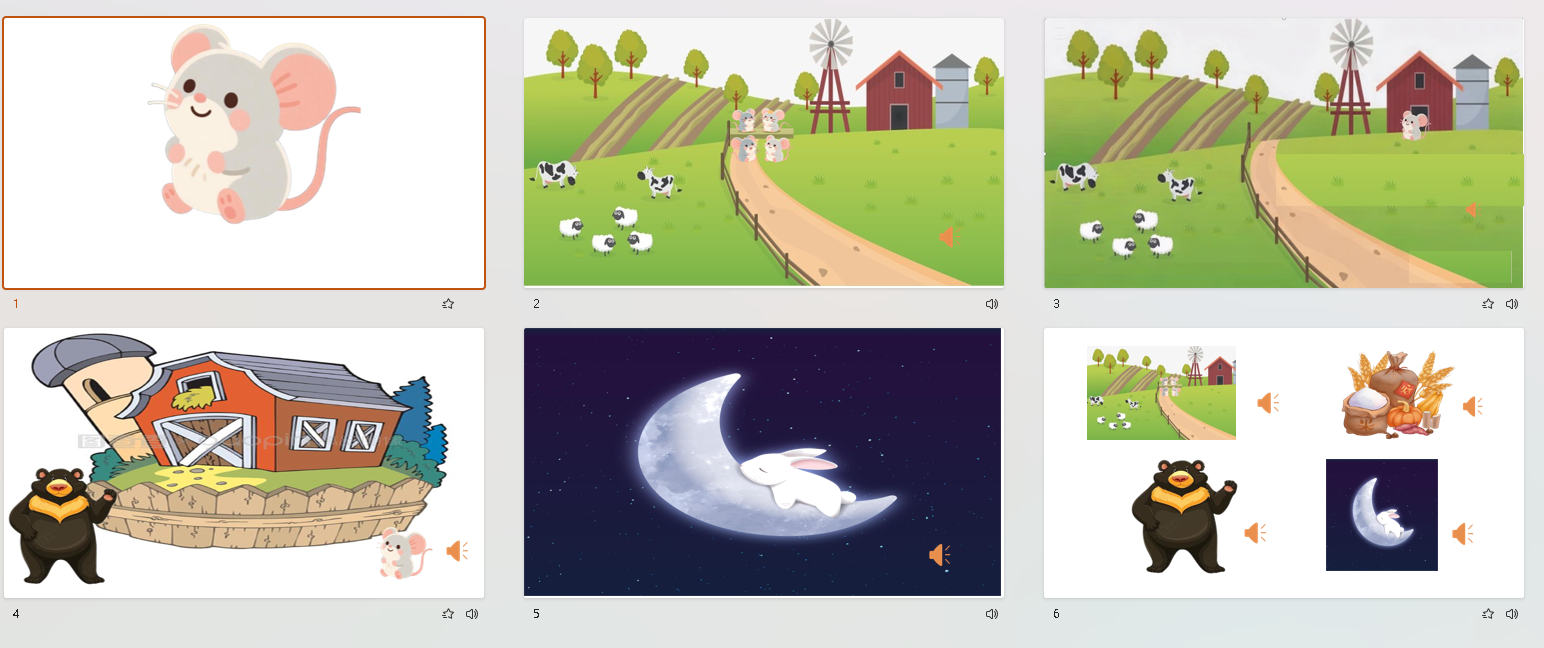This screenshot has width=1544, height=648.
Task: Click the animation star icon under slide 3
Action: click(1488, 304)
